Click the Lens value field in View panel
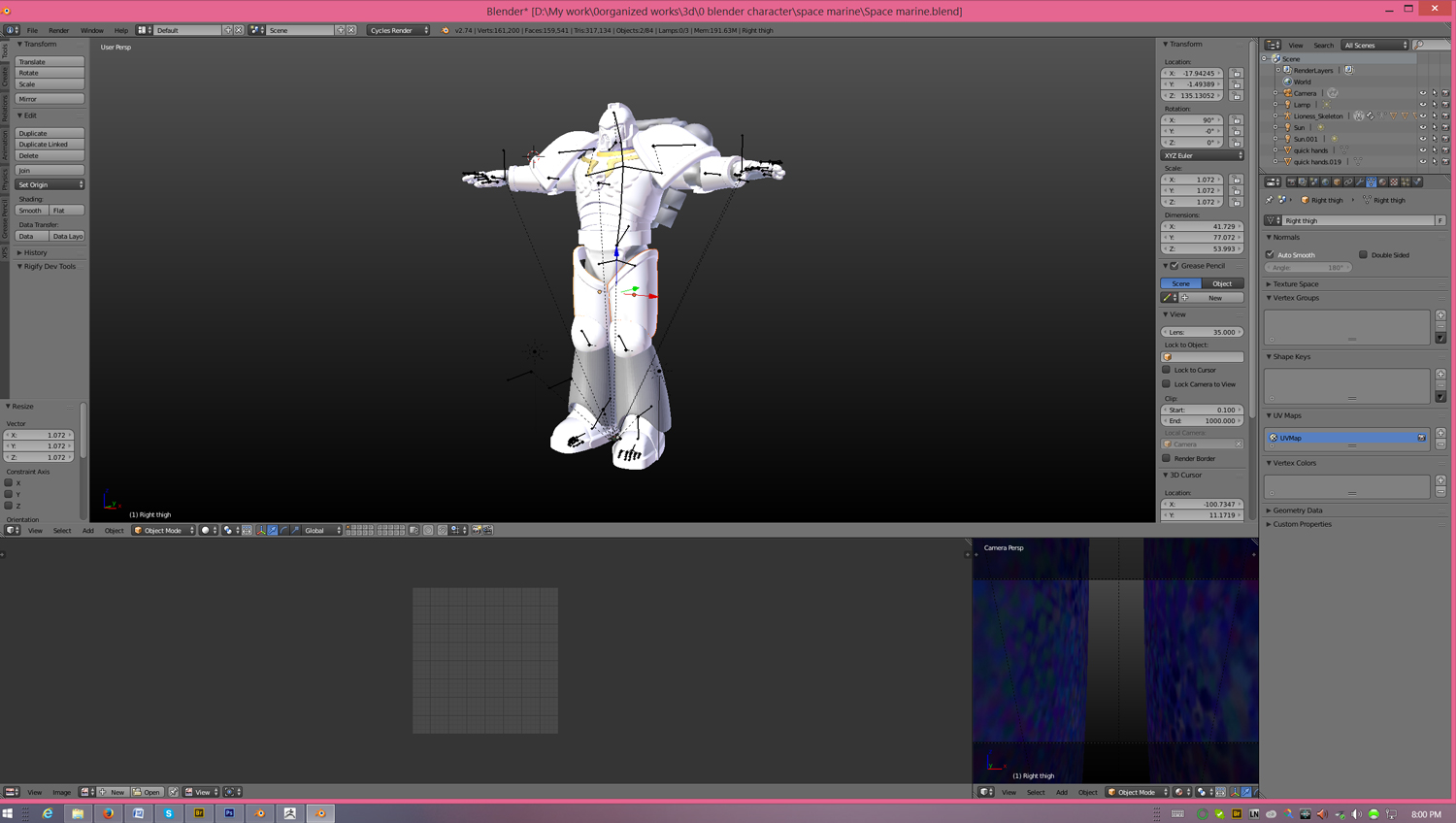 (1202, 332)
